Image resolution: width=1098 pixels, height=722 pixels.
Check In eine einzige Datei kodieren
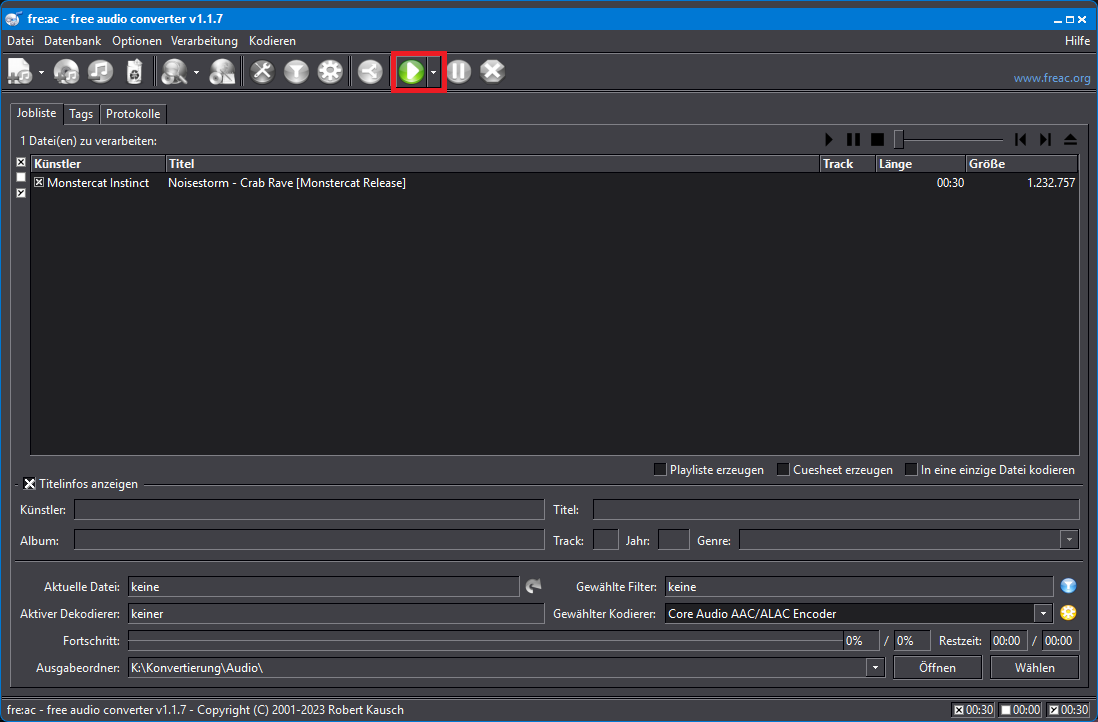(911, 469)
